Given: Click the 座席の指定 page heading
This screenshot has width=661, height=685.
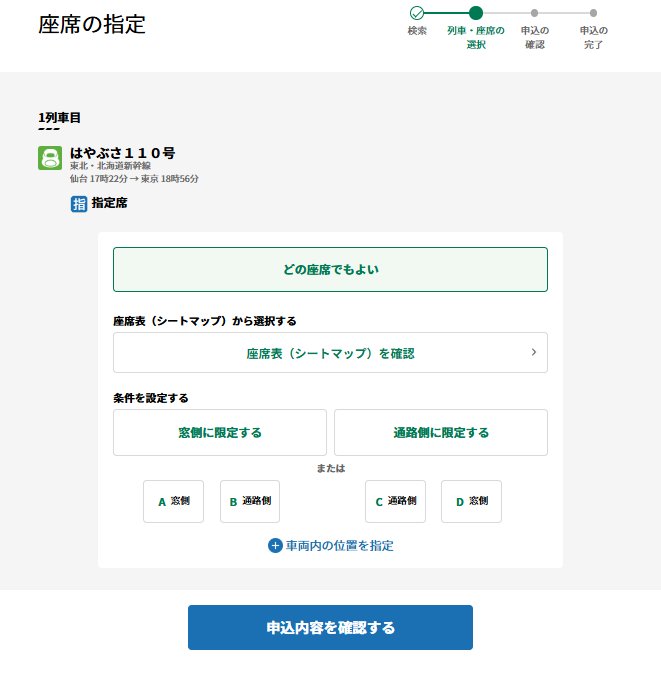Looking at the screenshot, I should 92,25.
